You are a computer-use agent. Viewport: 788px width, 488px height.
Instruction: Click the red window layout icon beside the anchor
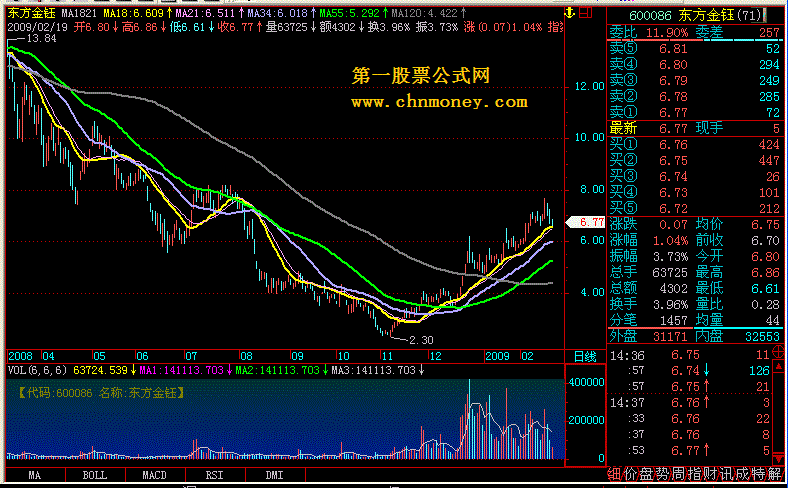(585, 13)
